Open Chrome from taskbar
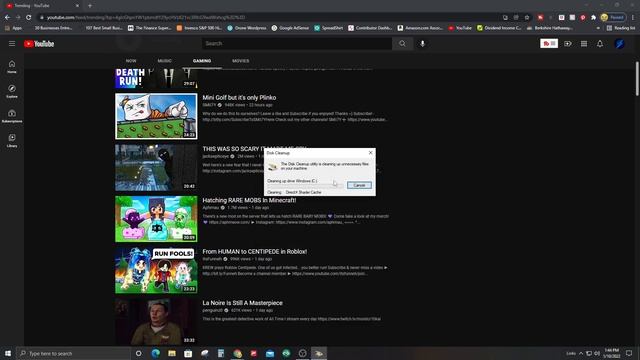 [x=237, y=353]
